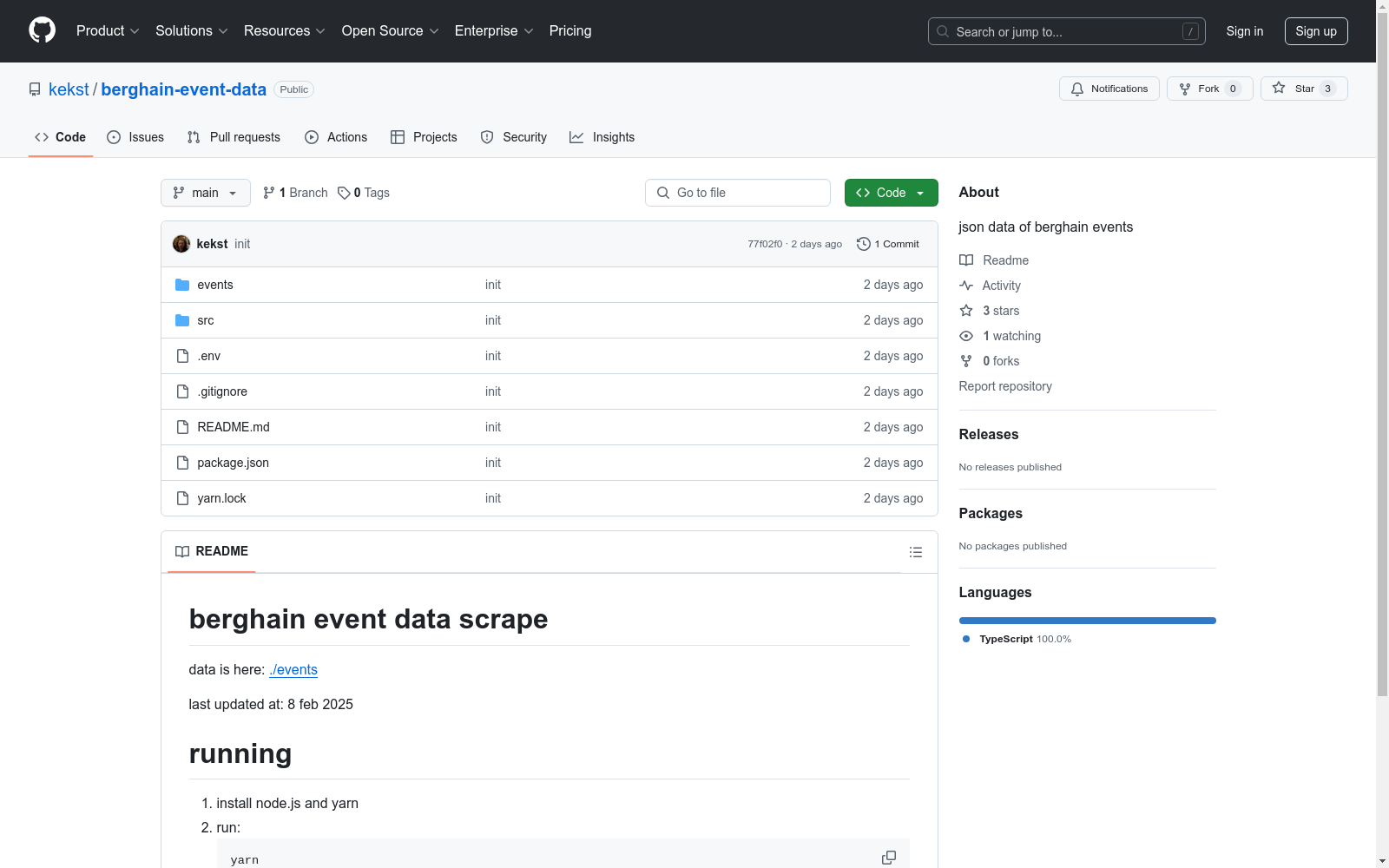Click the book icon on README tab

[x=182, y=551]
